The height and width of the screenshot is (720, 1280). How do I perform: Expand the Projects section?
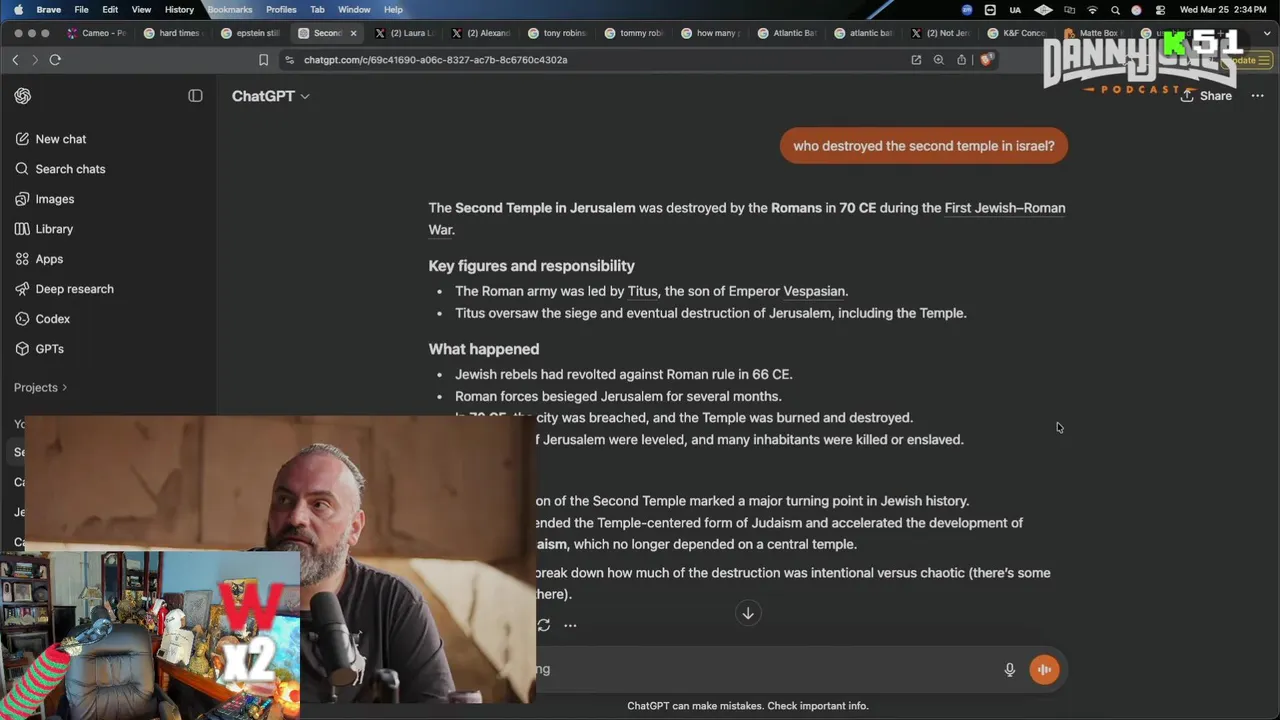coord(41,387)
